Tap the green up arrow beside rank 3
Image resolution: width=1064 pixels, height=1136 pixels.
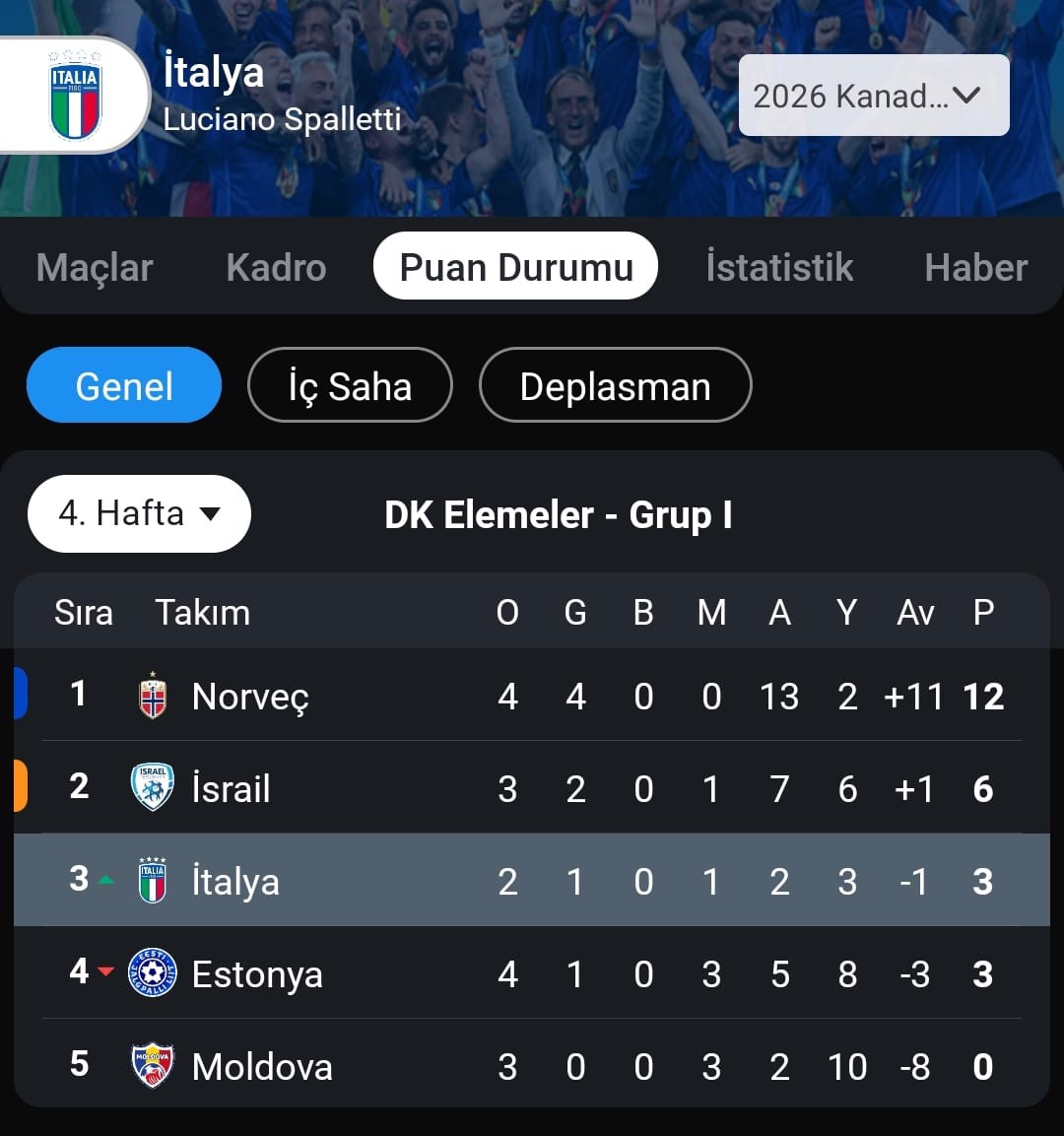[x=105, y=880]
